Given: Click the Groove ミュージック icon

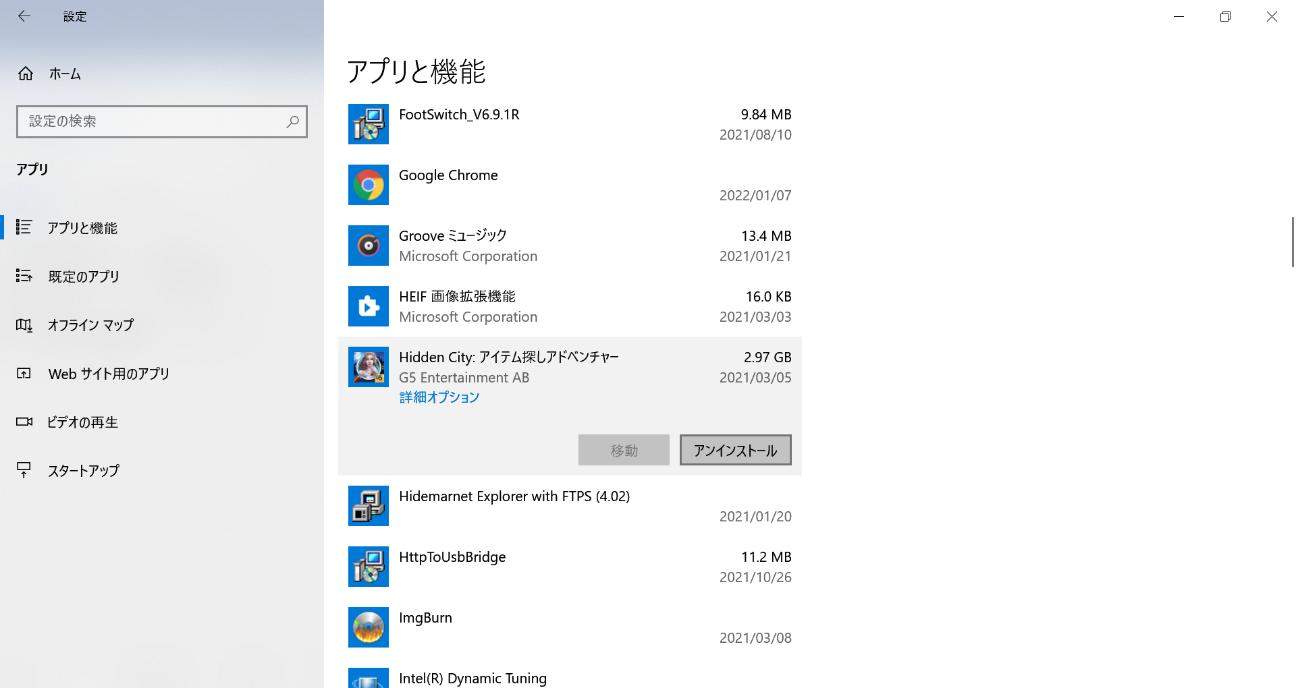Looking at the screenshot, I should click(x=368, y=245).
